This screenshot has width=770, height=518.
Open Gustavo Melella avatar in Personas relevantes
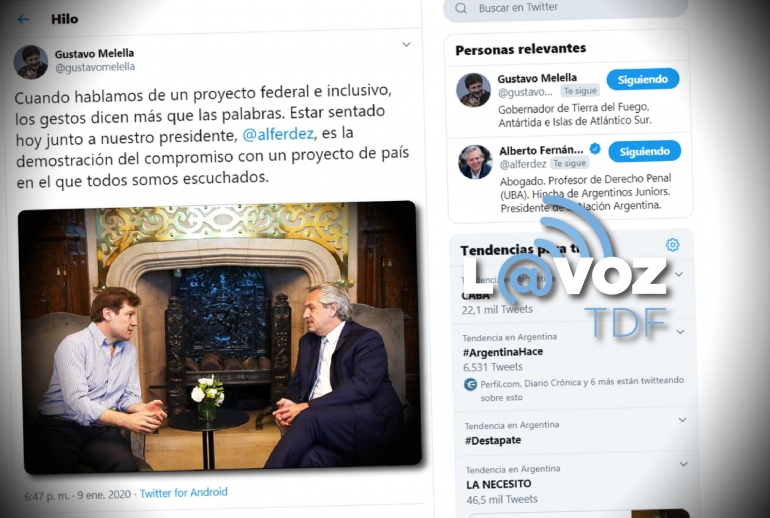pos(473,90)
